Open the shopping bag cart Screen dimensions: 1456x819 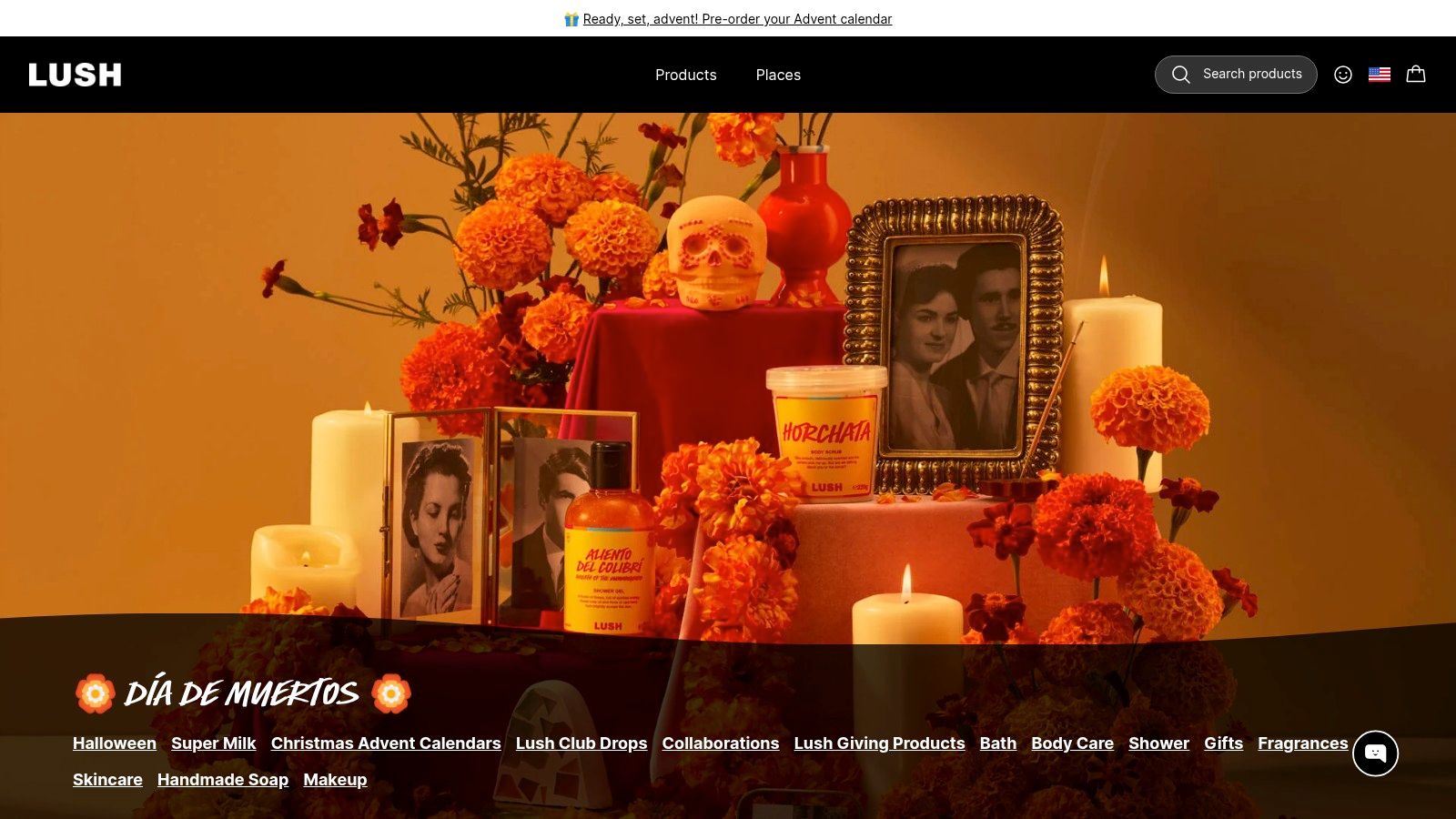pyautogui.click(x=1416, y=74)
